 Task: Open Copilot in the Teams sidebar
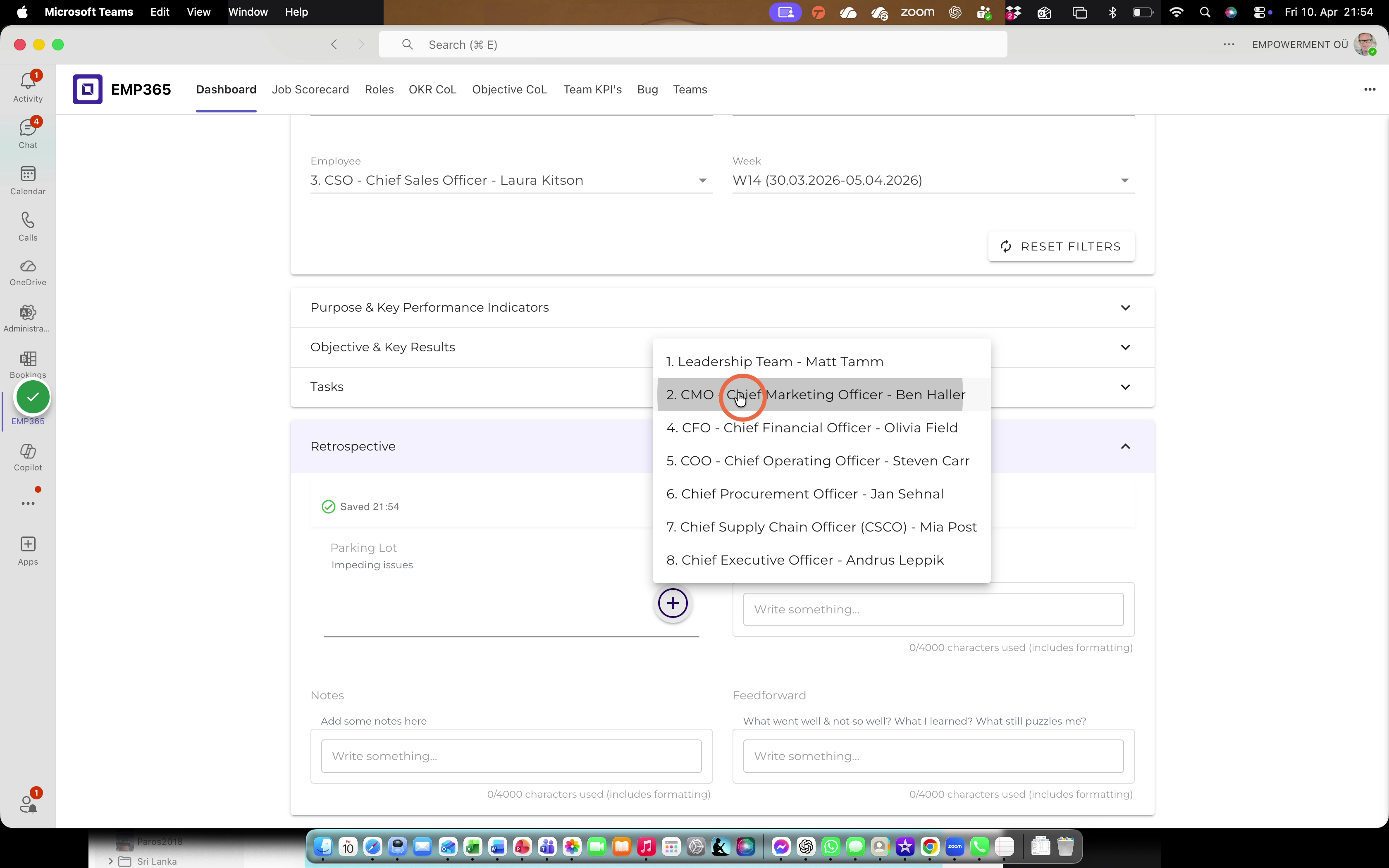(28, 458)
